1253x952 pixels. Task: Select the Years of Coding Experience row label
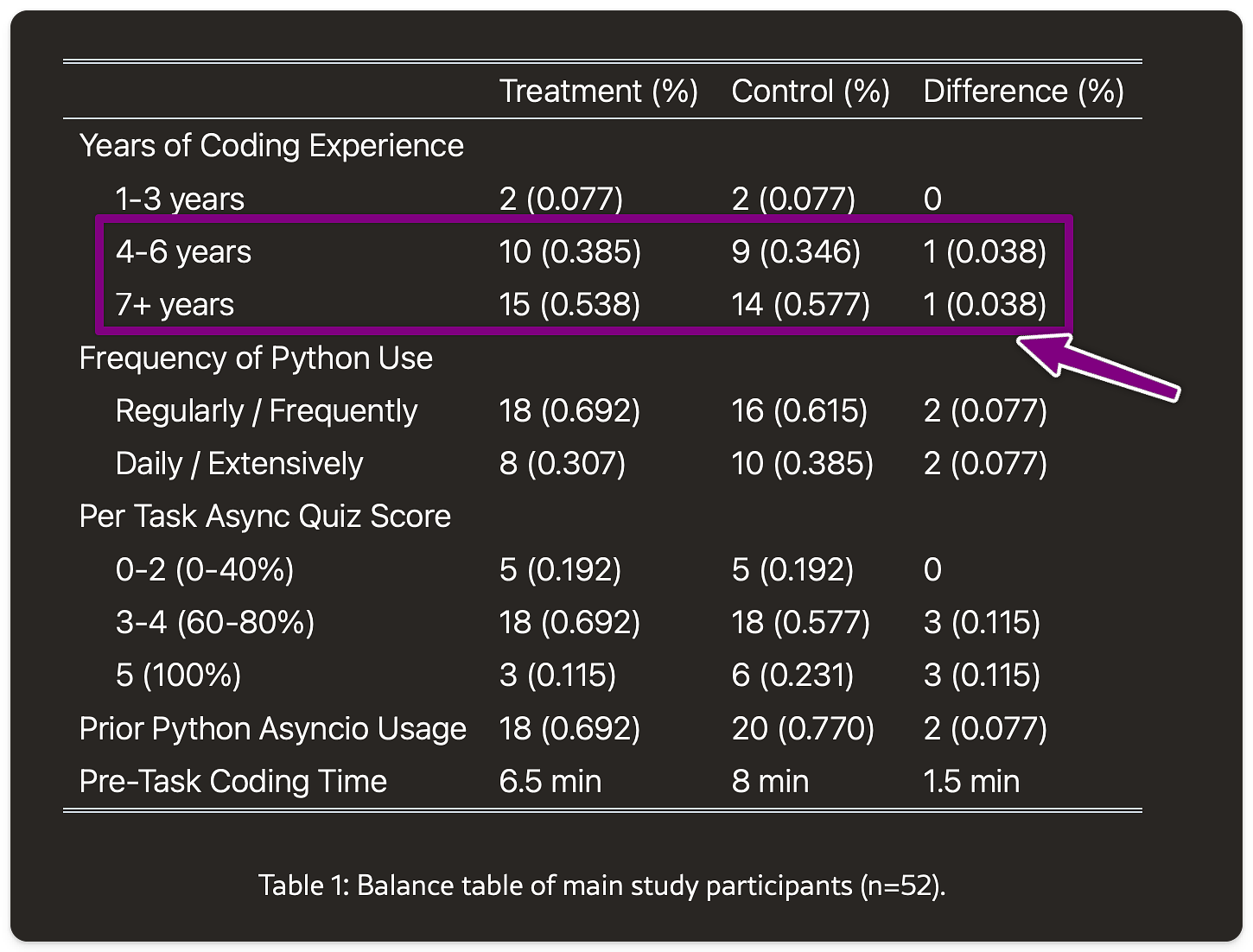point(270,145)
